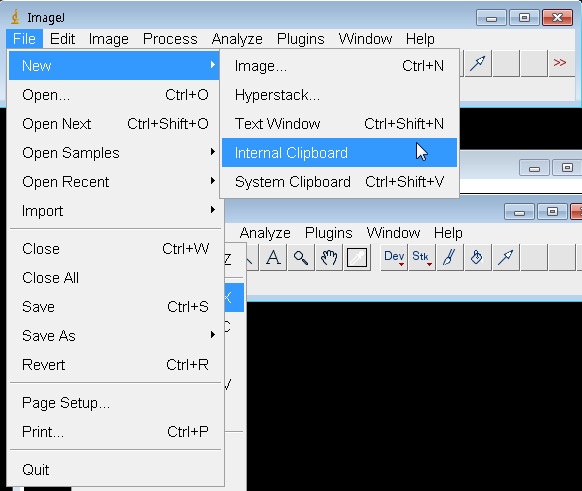Select System Clipboard submenu item

point(339,182)
